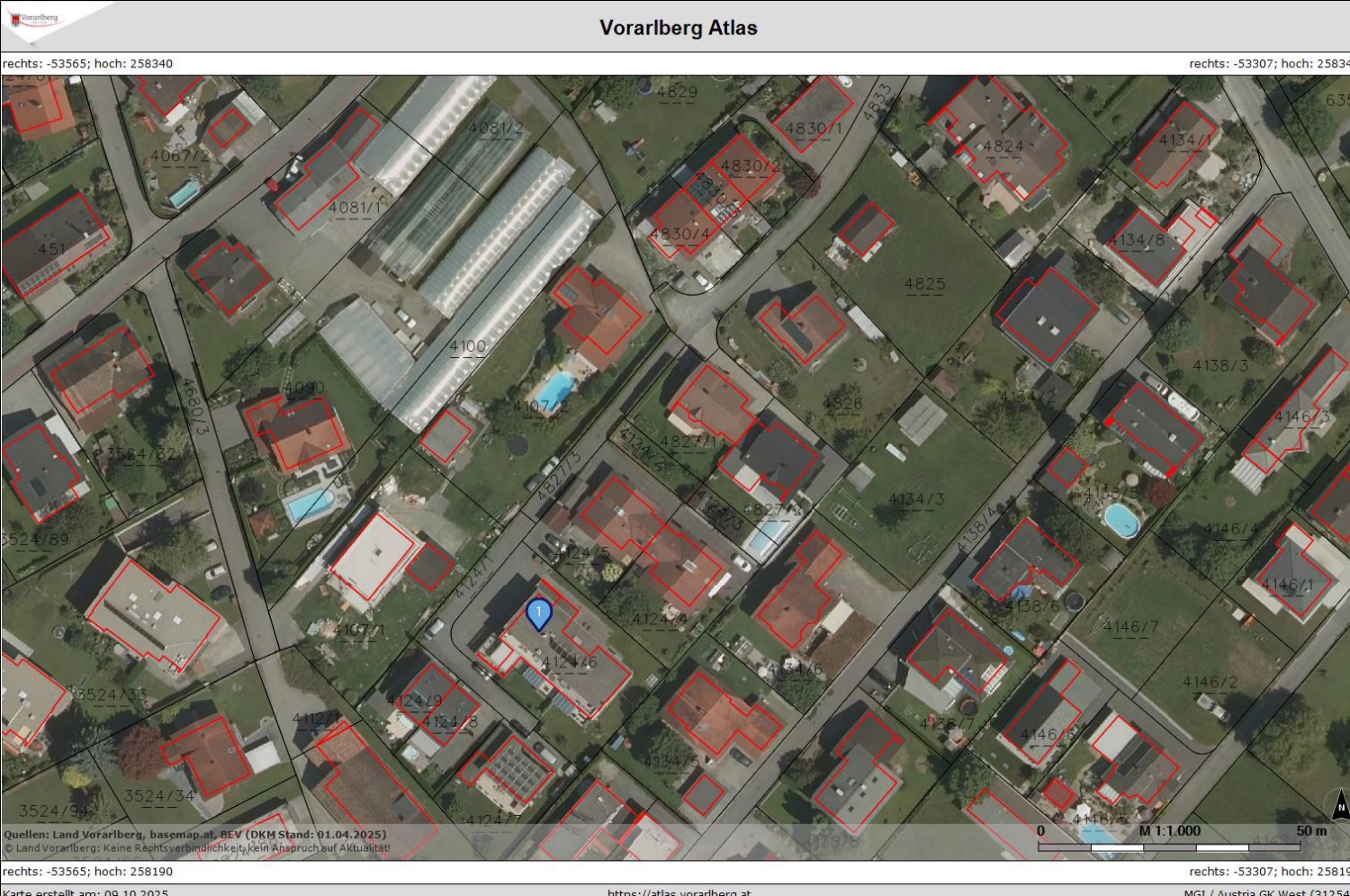Click the Vorarlberg Atlas title

[678, 28]
